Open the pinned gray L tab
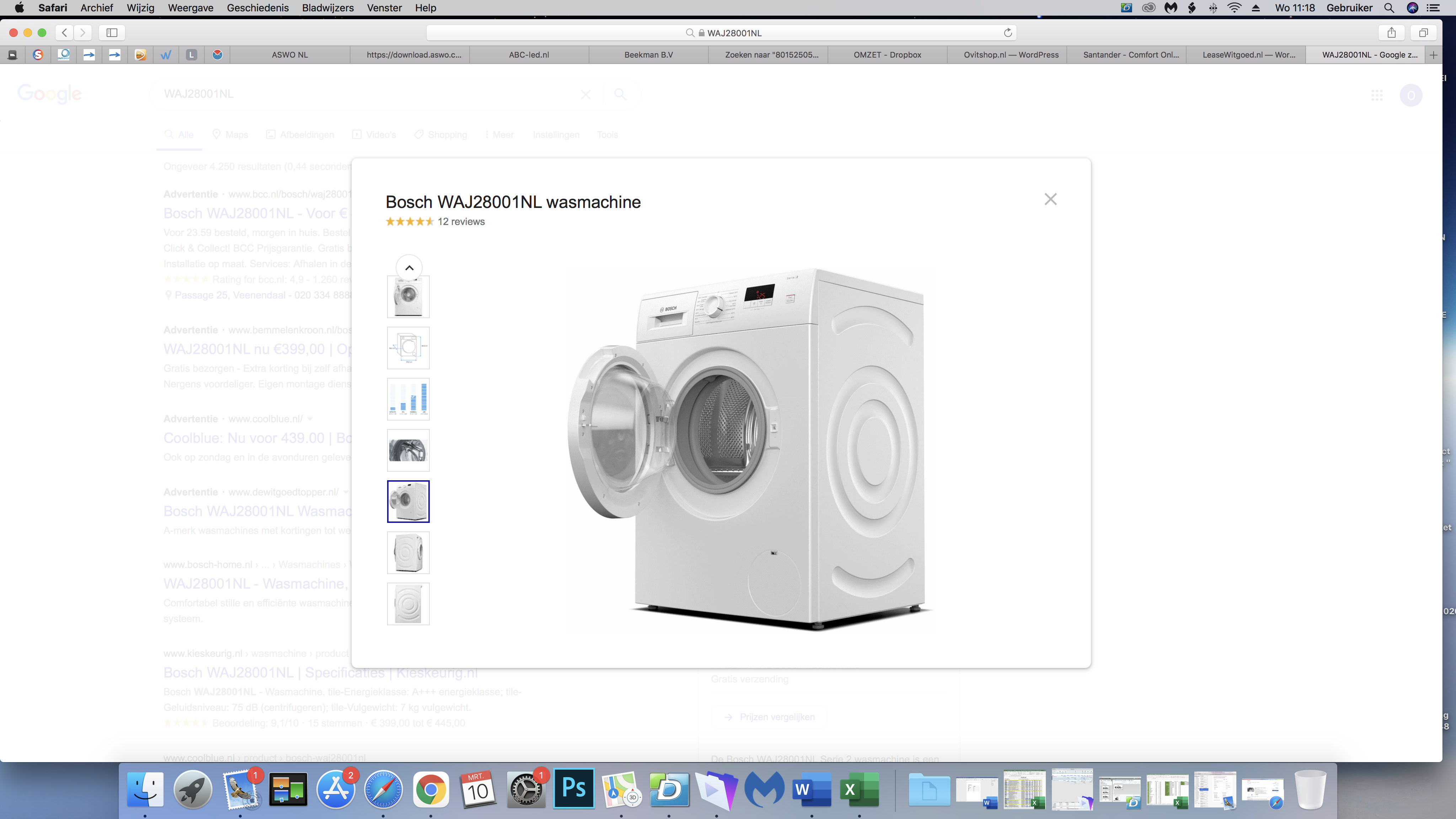This screenshot has height=819, width=1456. click(x=192, y=55)
